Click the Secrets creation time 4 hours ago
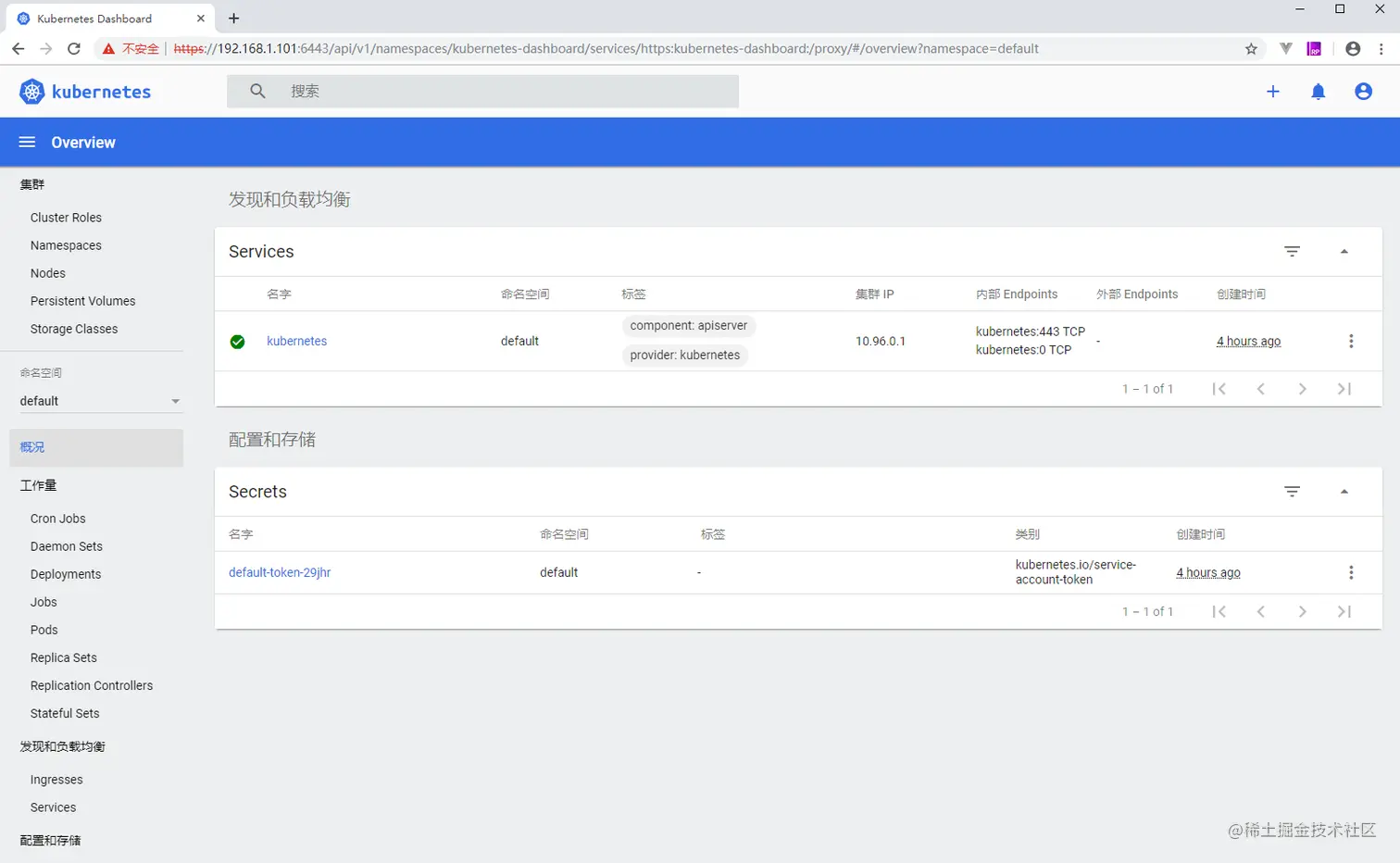1400x863 pixels. [1208, 572]
